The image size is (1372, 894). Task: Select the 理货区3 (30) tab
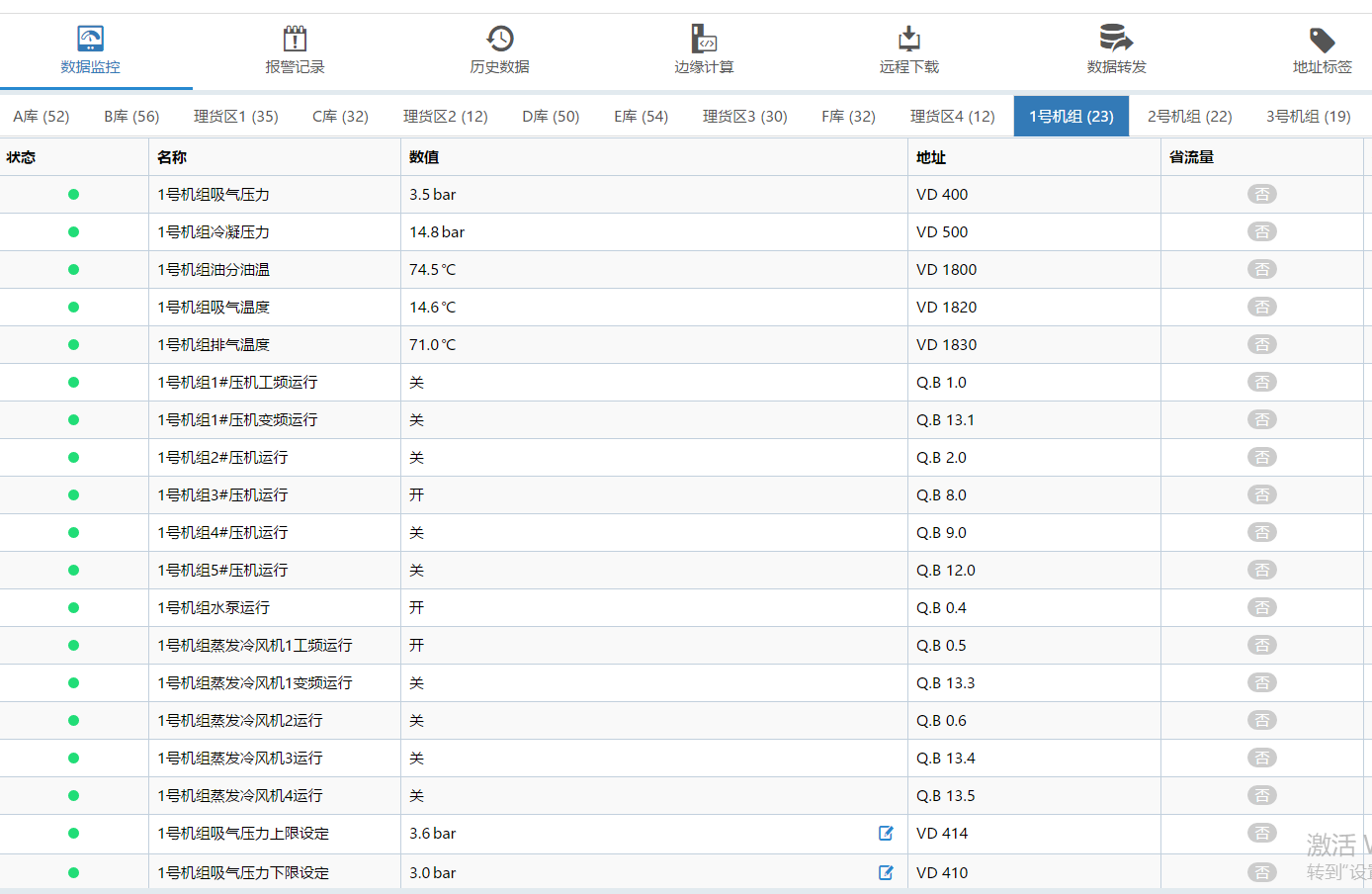(744, 117)
